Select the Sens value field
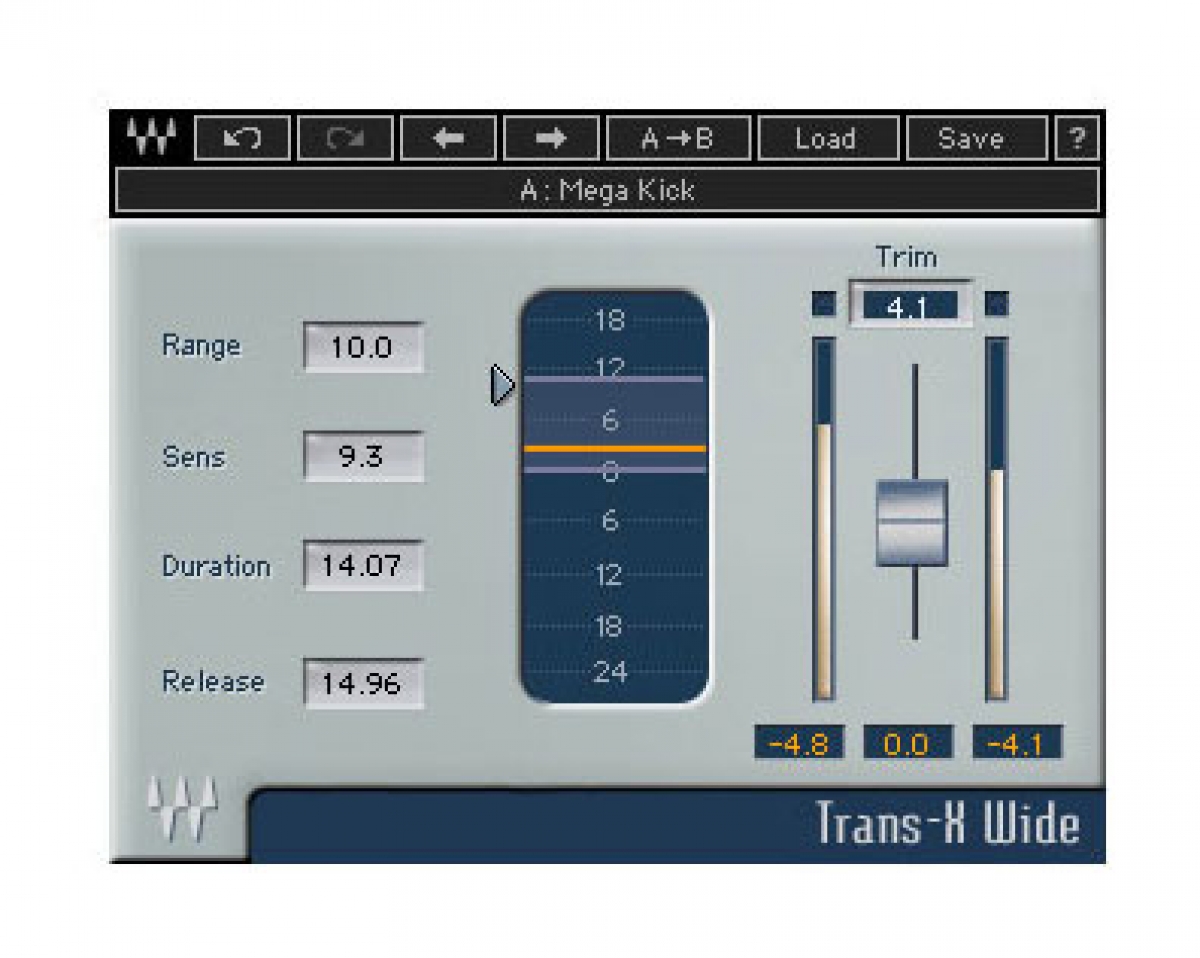This screenshot has width=1200, height=958. [363, 457]
